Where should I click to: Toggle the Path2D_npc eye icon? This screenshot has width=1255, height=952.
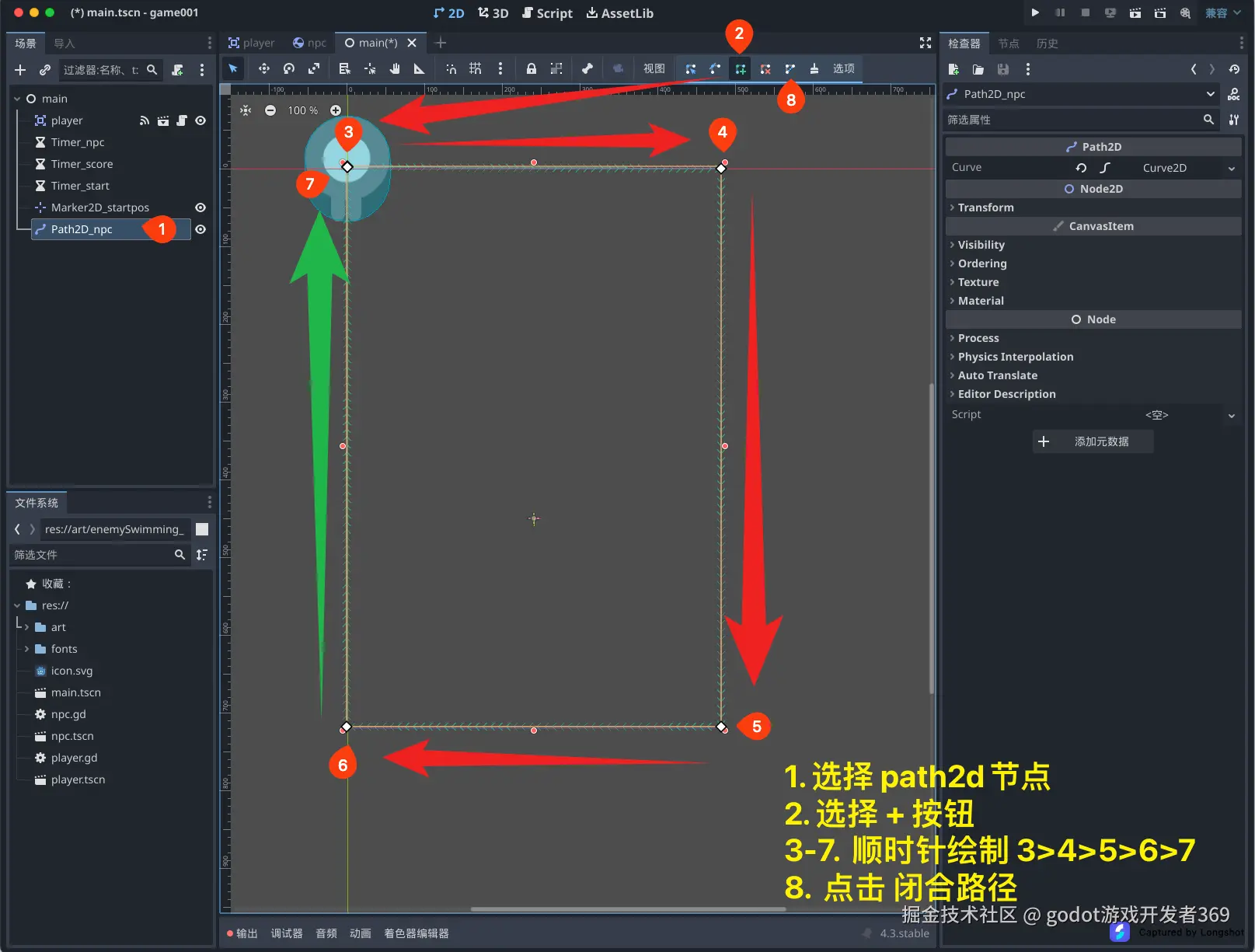click(x=200, y=229)
